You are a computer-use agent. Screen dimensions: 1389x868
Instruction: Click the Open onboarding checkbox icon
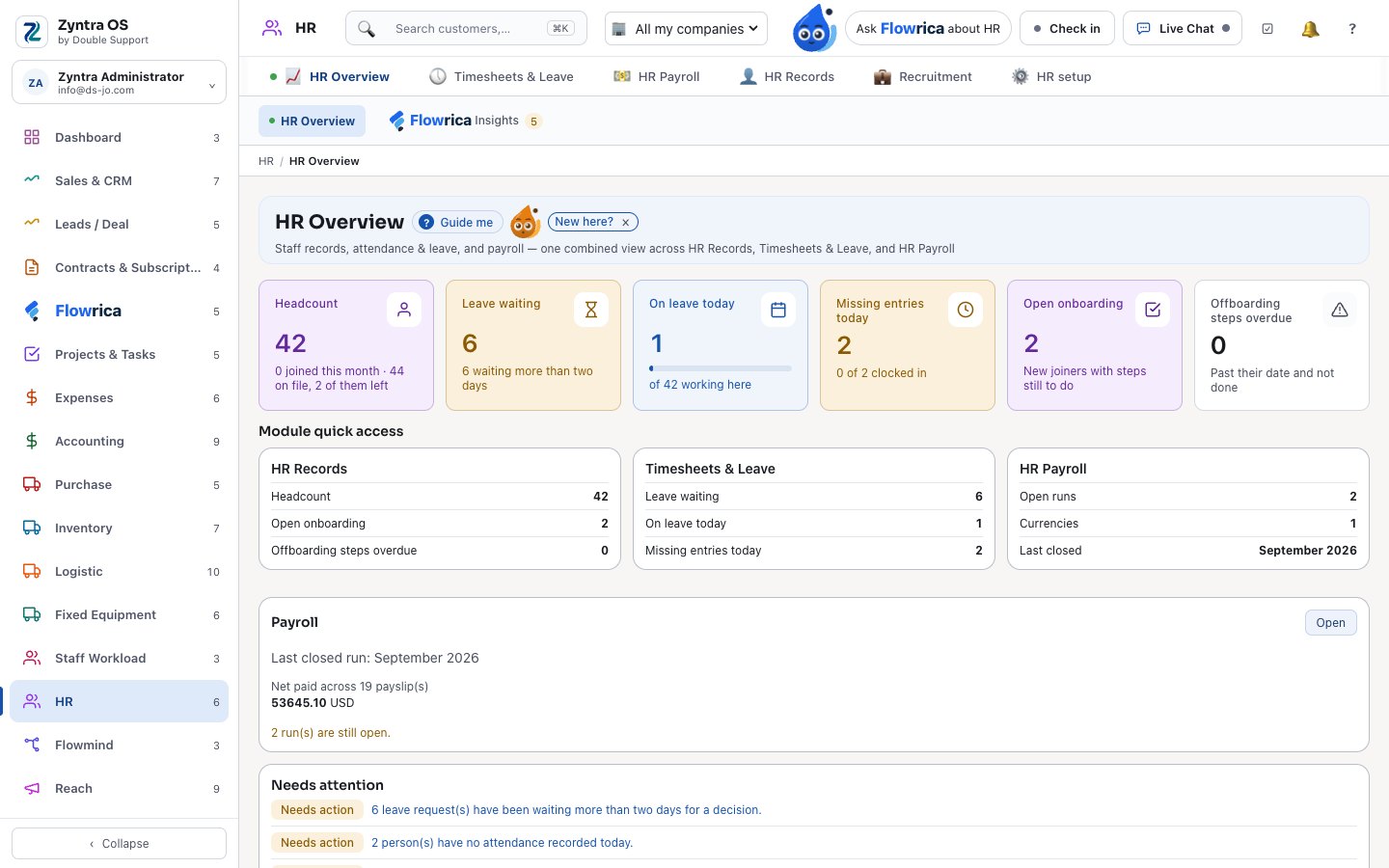pyautogui.click(x=1153, y=310)
